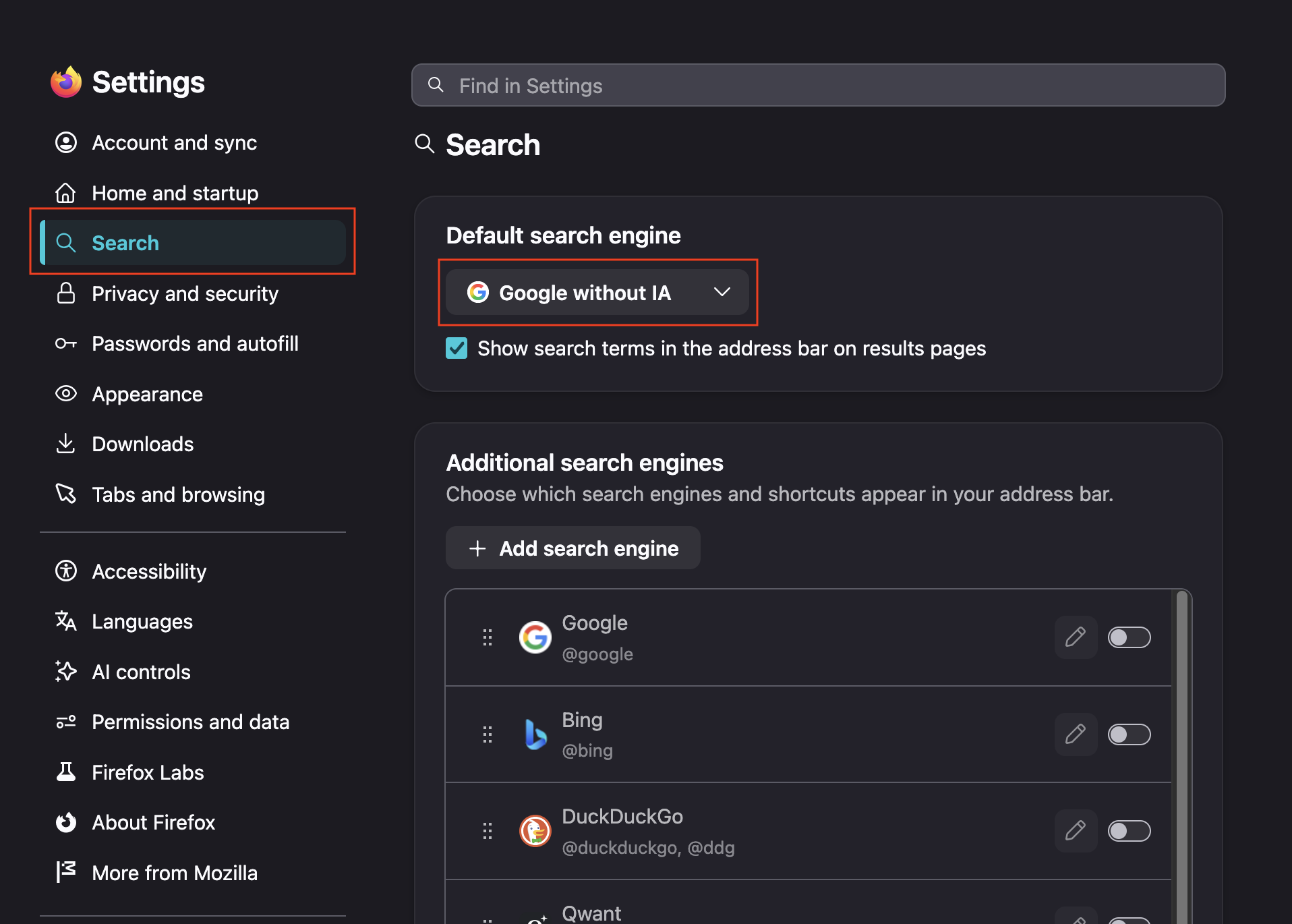Click the DuckDuckGo engine pencil edit icon

pos(1076,831)
